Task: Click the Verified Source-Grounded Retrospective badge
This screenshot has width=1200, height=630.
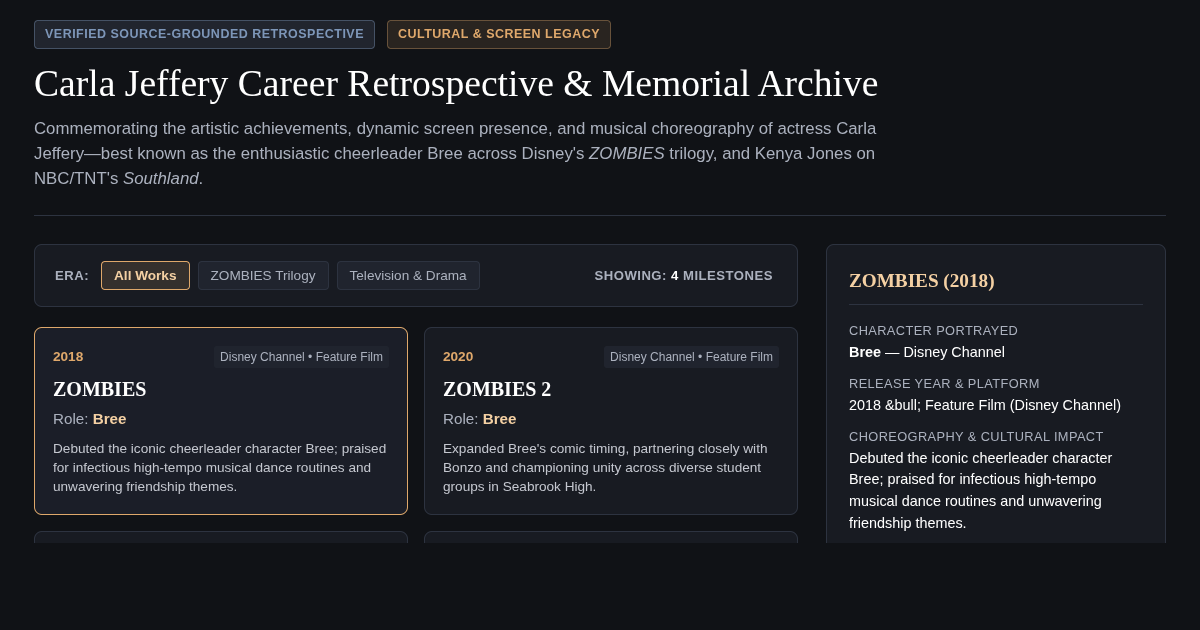Action: [204, 34]
